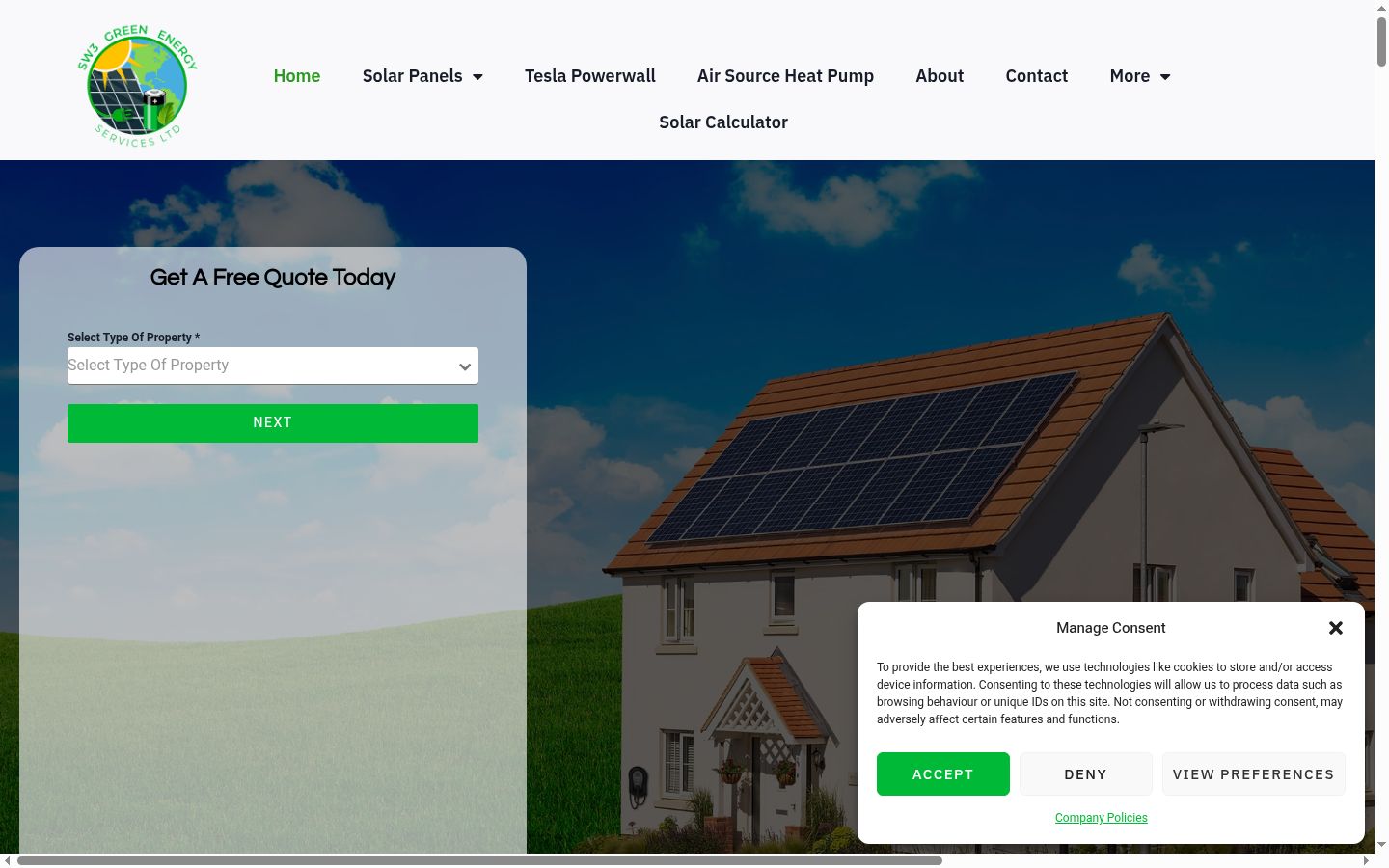Open the Contact page

(x=1037, y=76)
